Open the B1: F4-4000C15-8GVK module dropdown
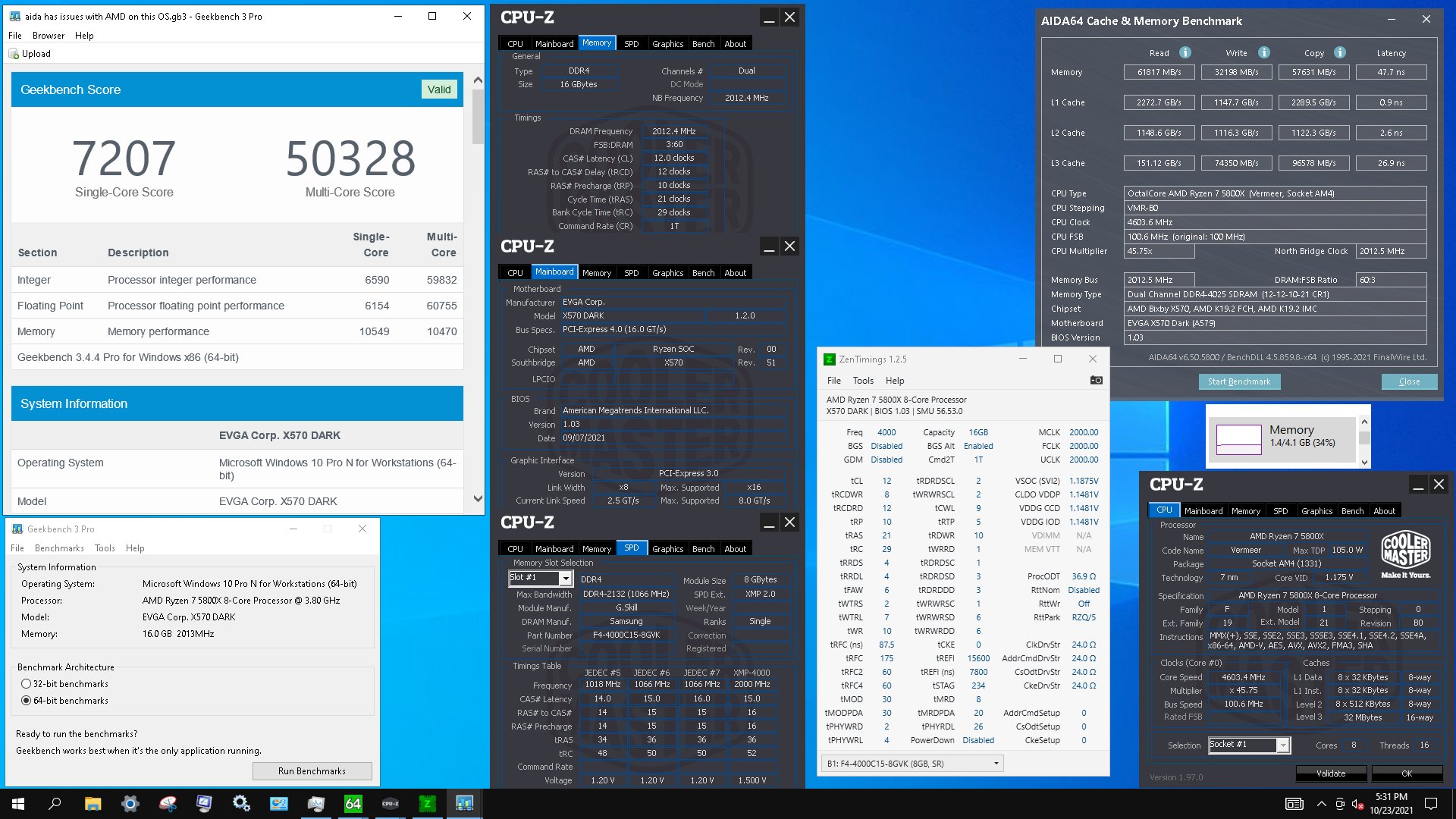This screenshot has height=819, width=1456. click(x=912, y=764)
